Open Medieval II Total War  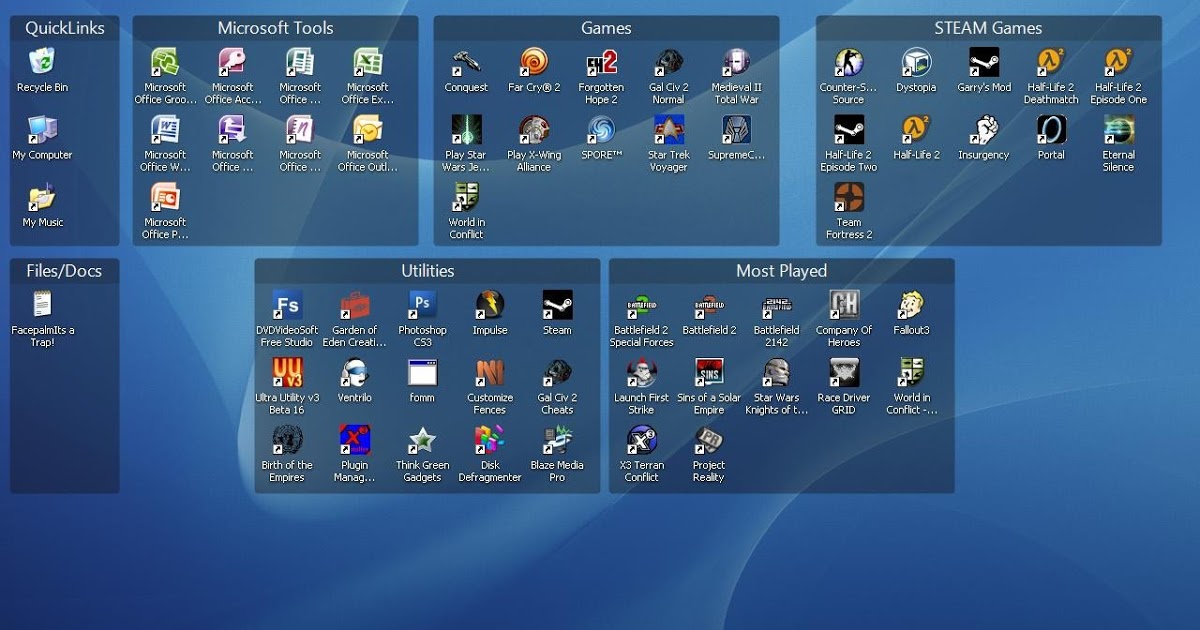736,62
